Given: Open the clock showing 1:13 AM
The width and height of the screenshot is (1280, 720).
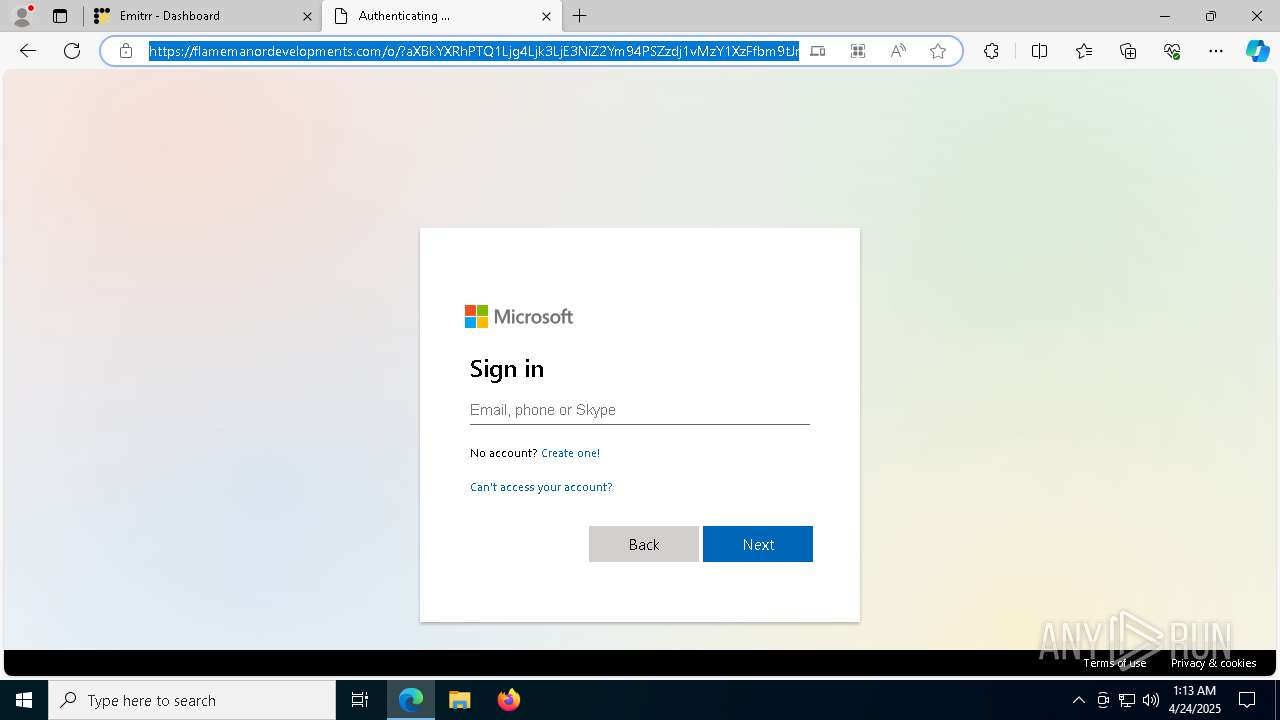Looking at the screenshot, I should (x=1194, y=700).
